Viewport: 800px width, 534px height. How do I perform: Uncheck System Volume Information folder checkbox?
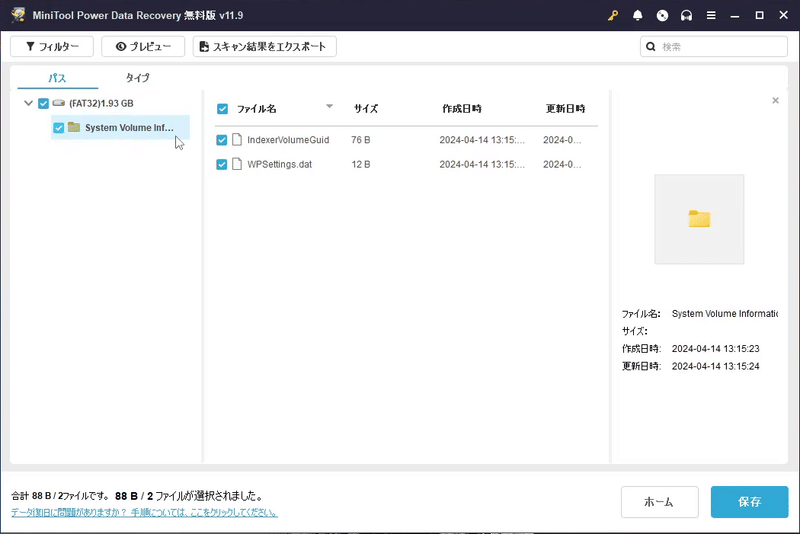[59, 128]
